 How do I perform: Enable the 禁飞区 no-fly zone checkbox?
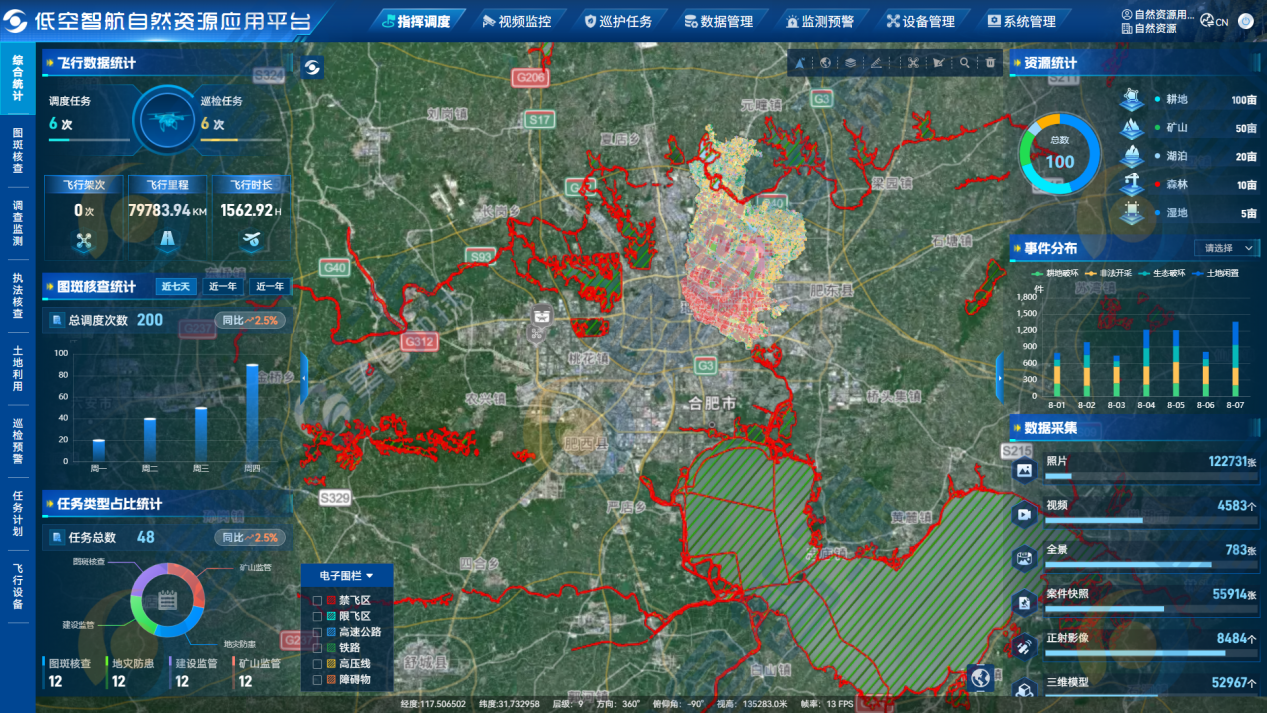(x=318, y=601)
